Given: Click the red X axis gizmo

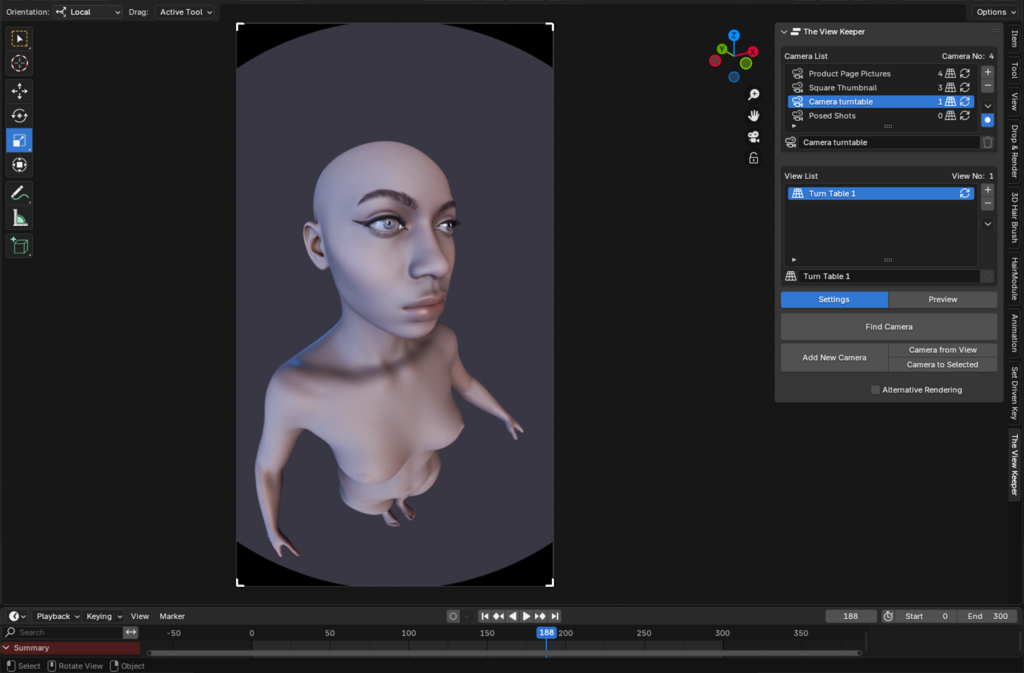Looking at the screenshot, I should [753, 51].
